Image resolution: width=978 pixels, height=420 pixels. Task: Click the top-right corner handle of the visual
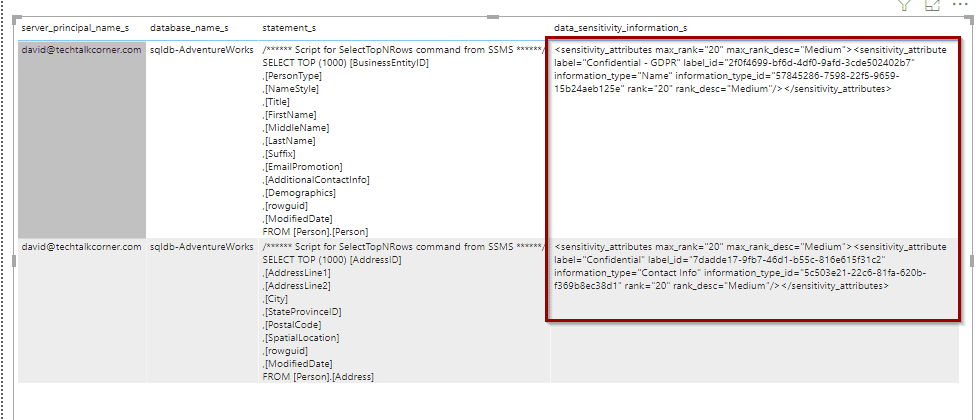tap(971, 18)
